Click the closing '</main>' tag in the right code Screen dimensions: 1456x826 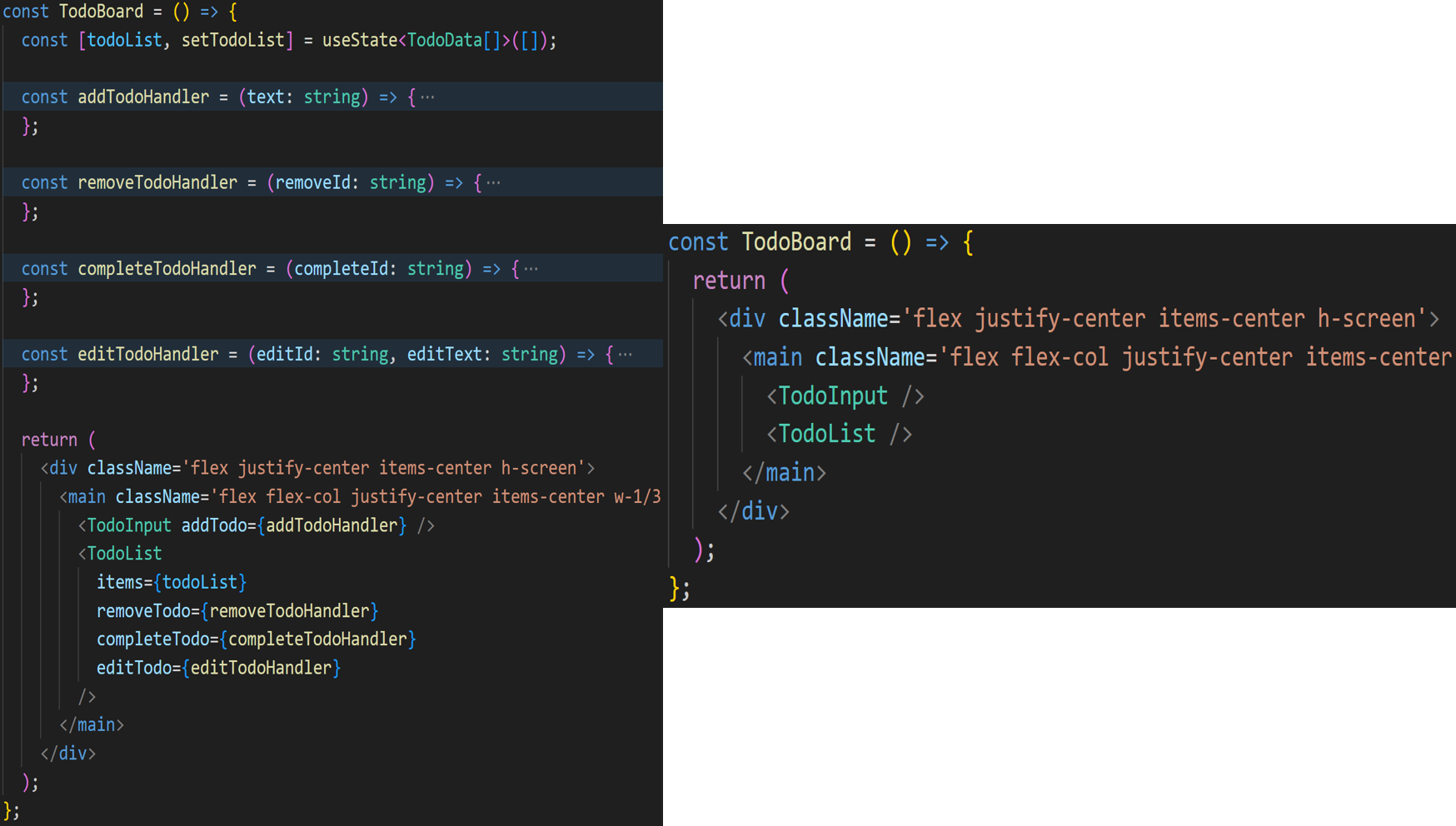[x=784, y=473]
